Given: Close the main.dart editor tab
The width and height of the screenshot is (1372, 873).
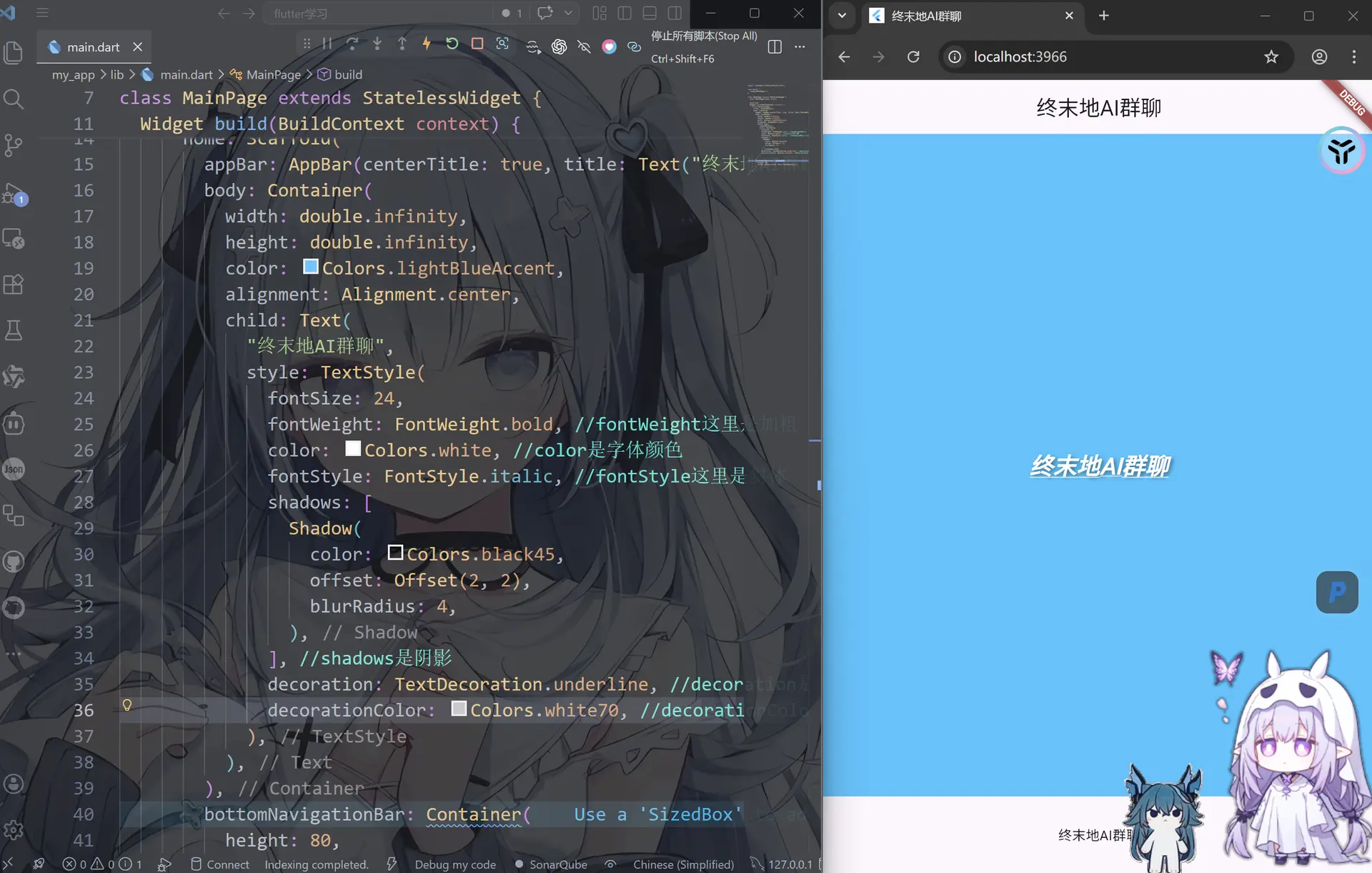Looking at the screenshot, I should [x=138, y=46].
